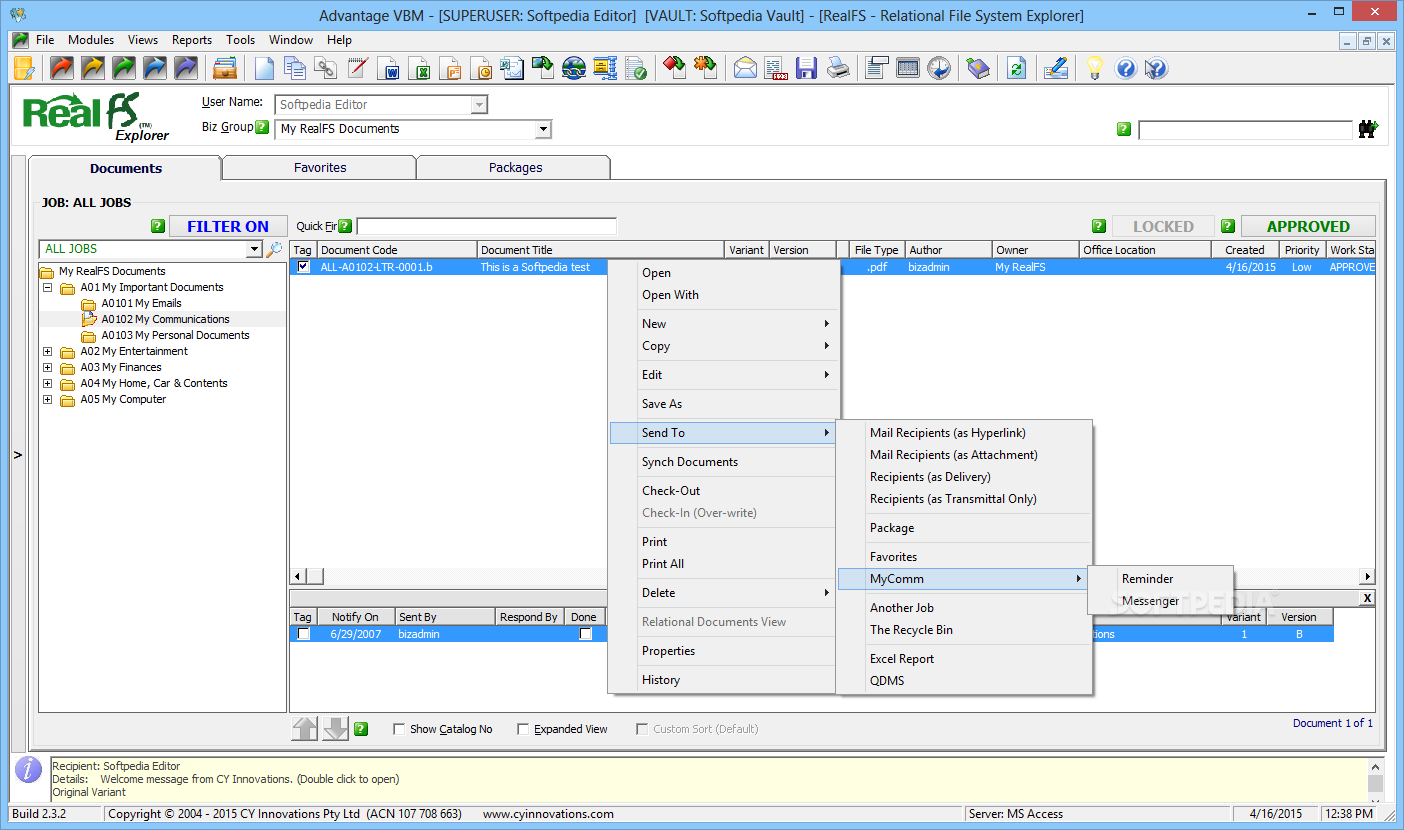The image size is (1404, 830).
Task: Click the search field beside binoculars
Action: click(1245, 130)
